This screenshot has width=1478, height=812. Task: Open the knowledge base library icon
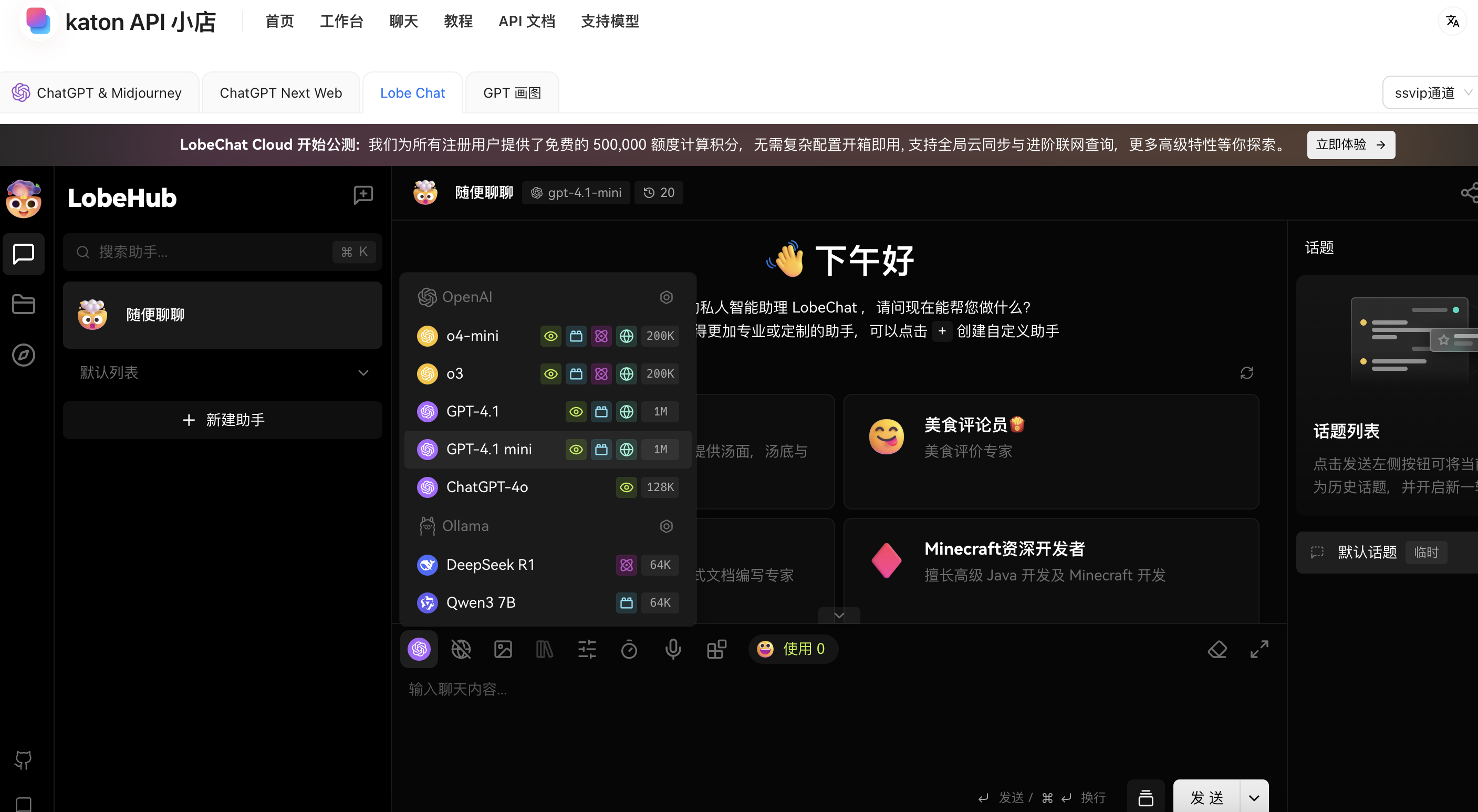point(545,649)
